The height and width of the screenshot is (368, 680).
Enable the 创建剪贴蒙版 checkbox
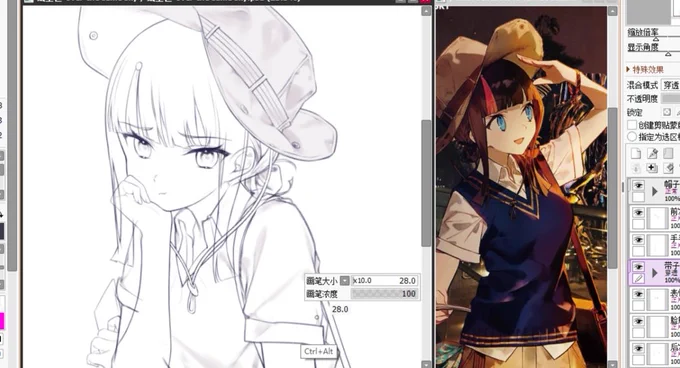[x=632, y=125]
